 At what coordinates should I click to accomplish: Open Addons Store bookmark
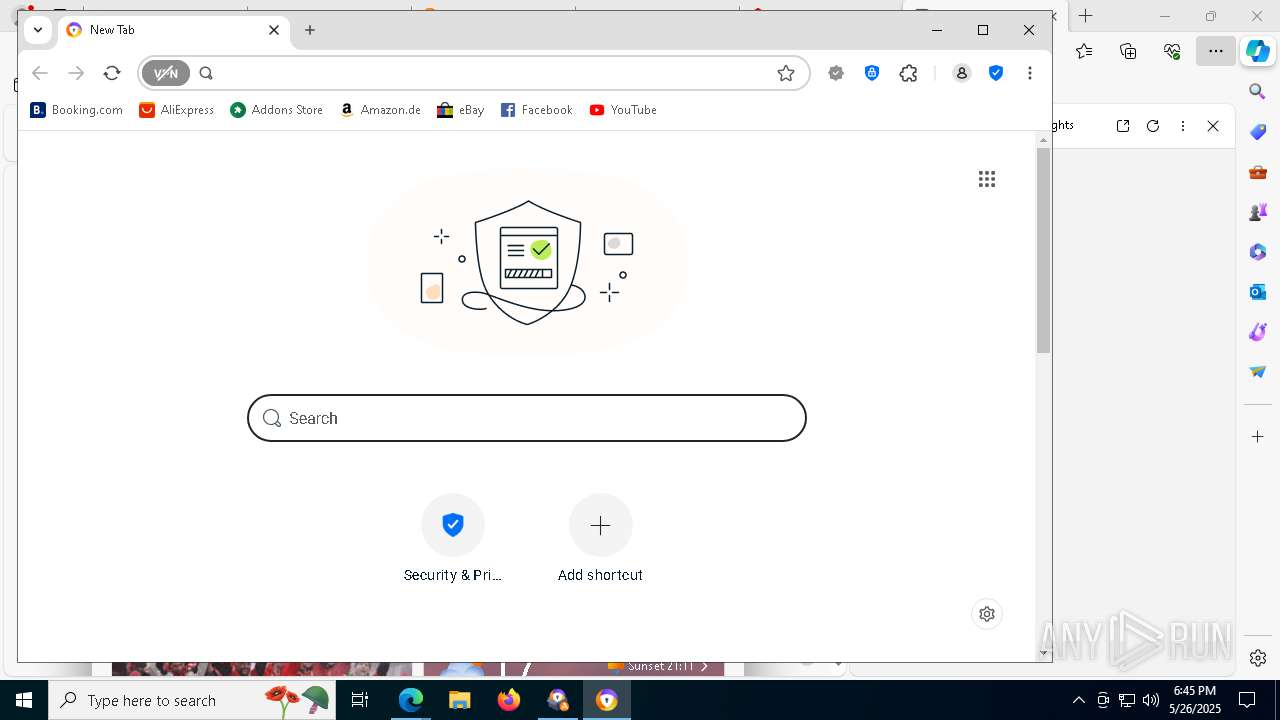276,110
